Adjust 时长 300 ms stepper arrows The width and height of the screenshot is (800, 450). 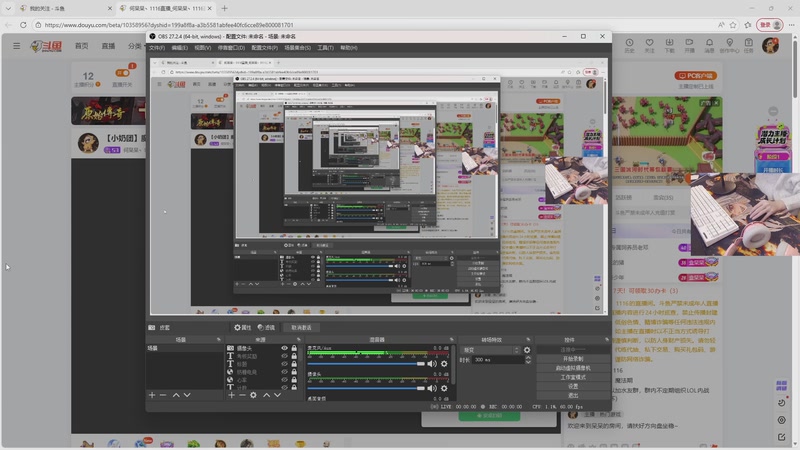[x=528, y=360]
